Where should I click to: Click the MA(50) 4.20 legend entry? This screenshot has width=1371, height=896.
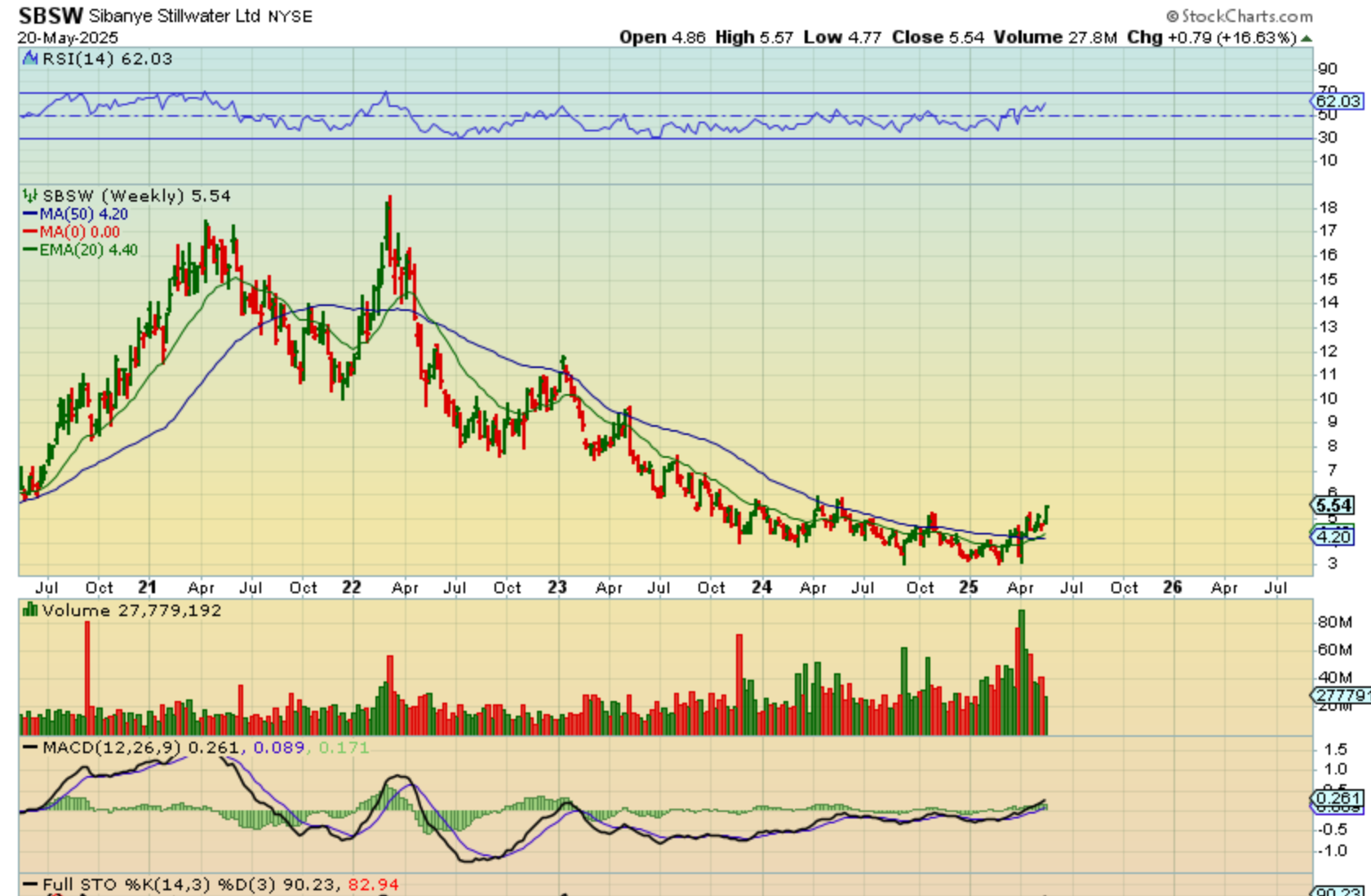(75, 214)
